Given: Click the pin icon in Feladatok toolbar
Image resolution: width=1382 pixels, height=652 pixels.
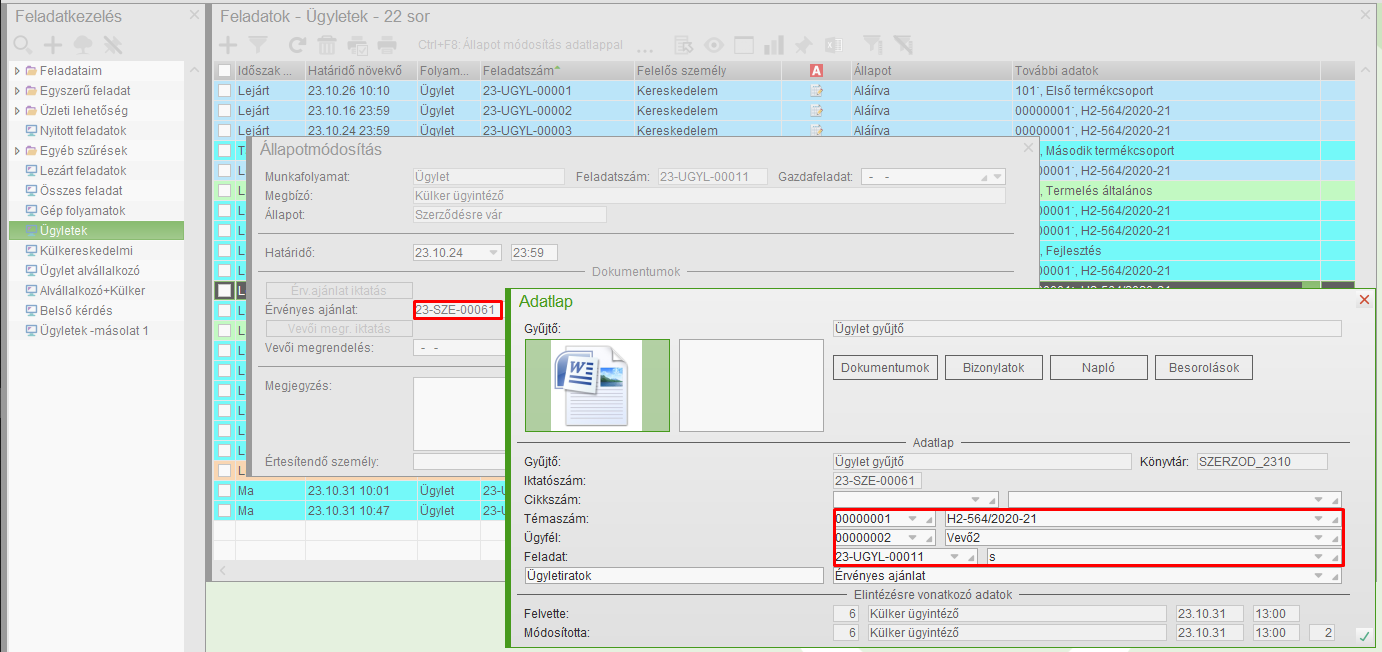Looking at the screenshot, I should pyautogui.click(x=803, y=45).
